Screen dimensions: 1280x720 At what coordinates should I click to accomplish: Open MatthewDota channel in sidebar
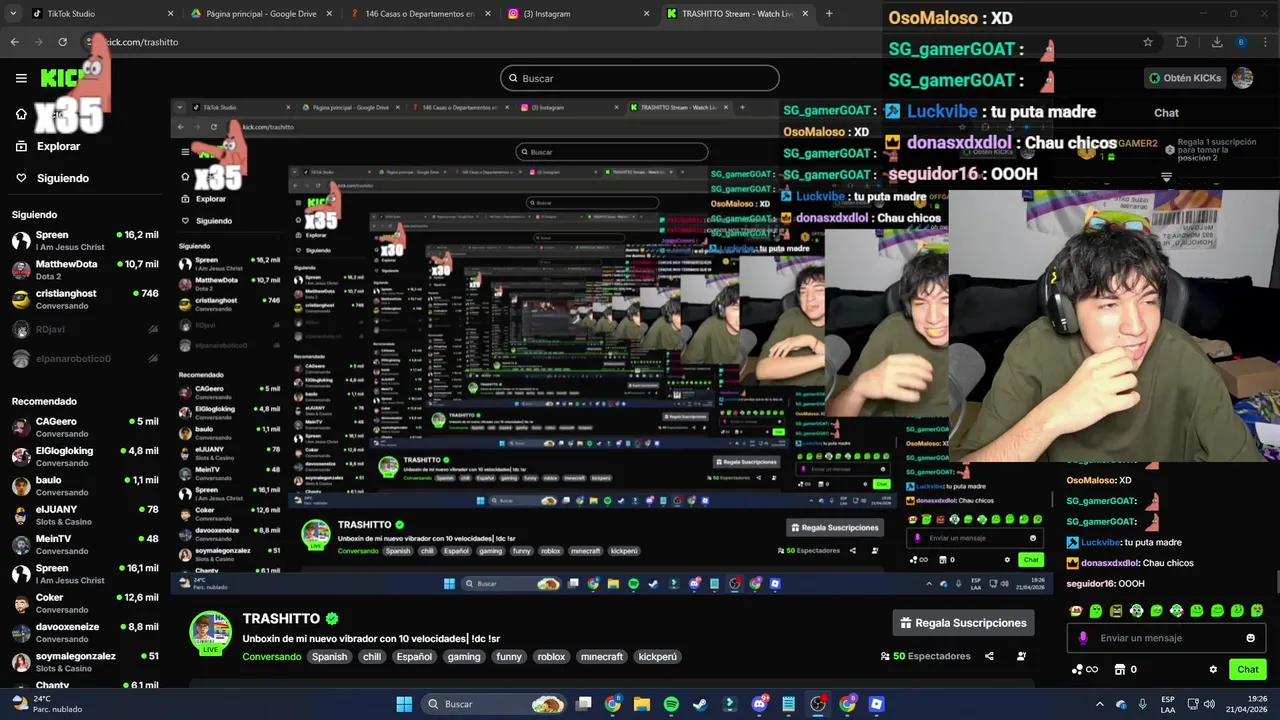[83, 269]
